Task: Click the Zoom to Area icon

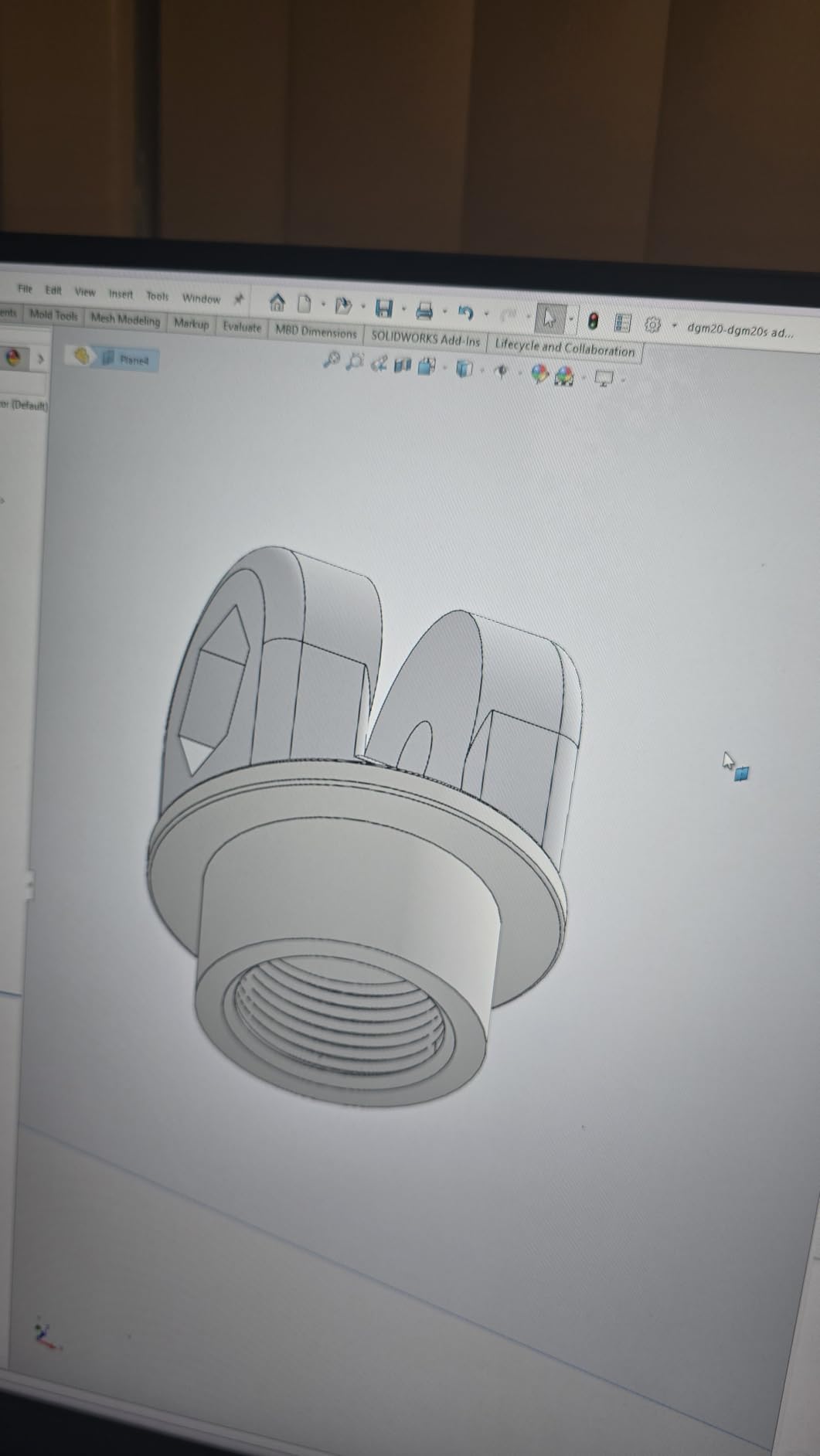Action: [x=355, y=361]
